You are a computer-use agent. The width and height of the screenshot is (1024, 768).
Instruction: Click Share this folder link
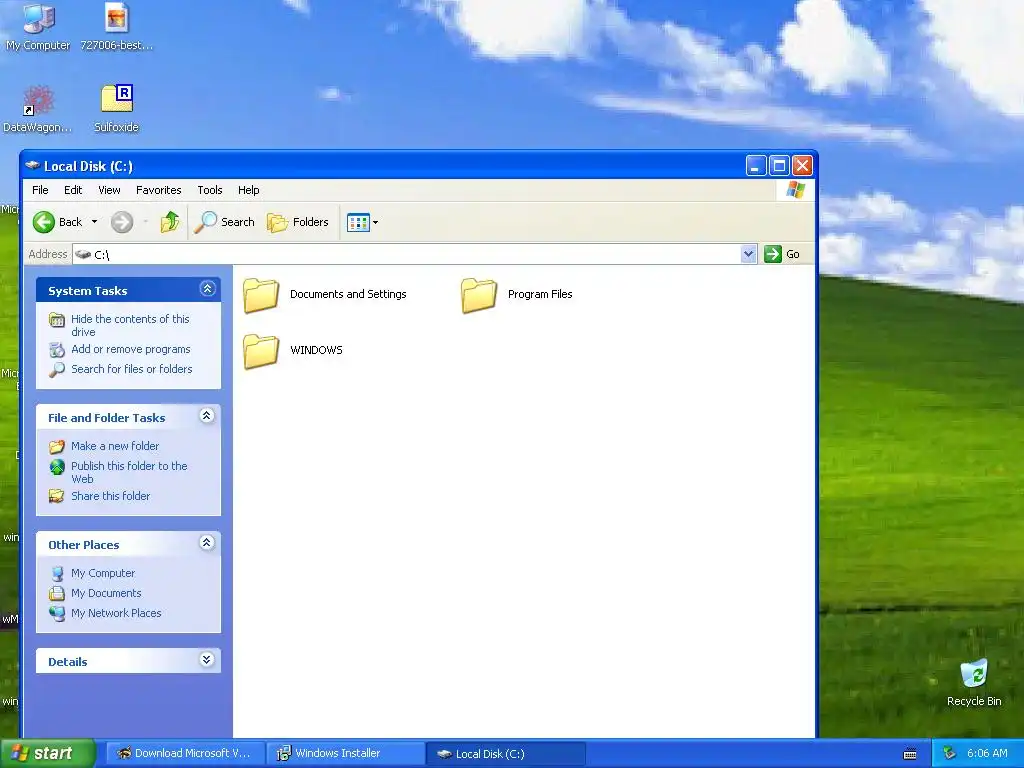pyautogui.click(x=110, y=496)
